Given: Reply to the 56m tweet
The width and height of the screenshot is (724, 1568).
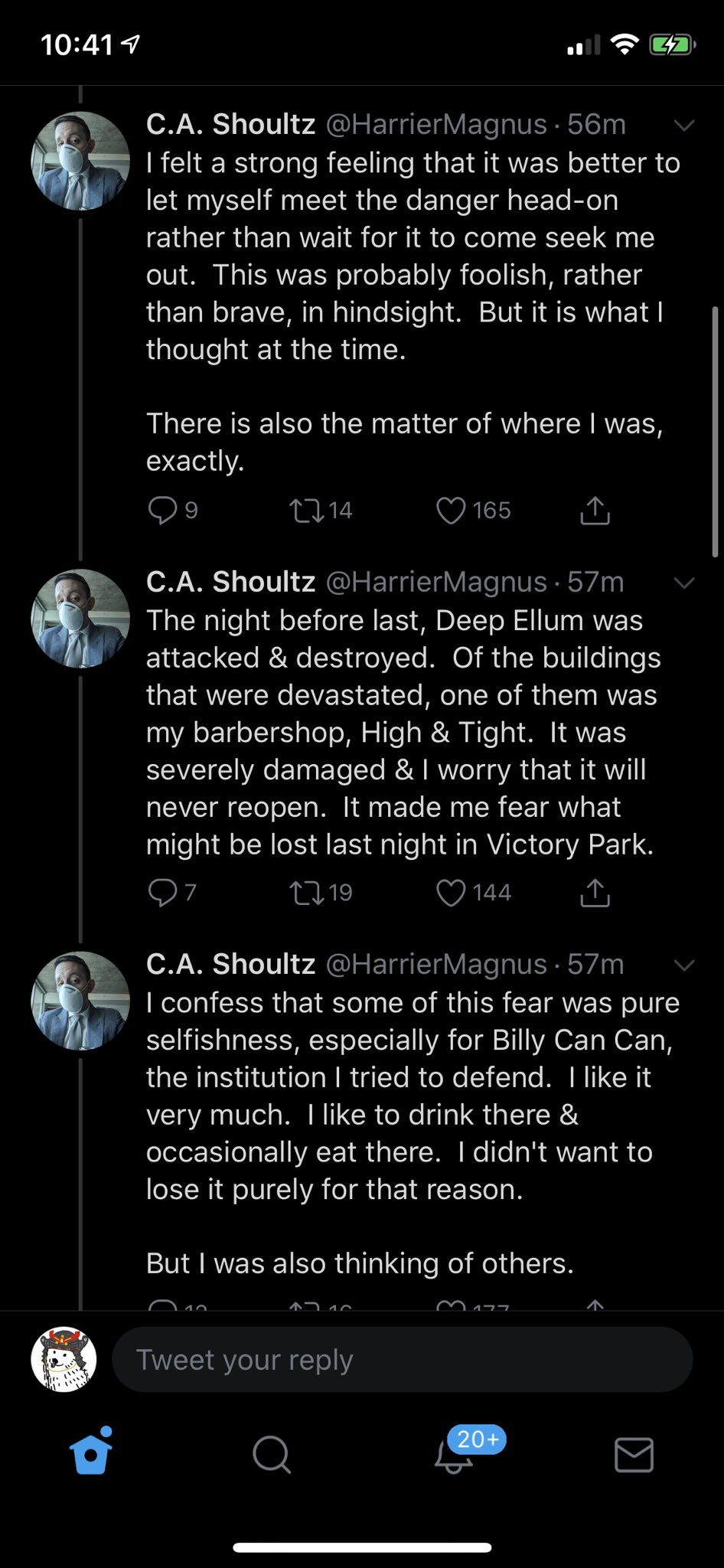Looking at the screenshot, I should coord(162,510).
